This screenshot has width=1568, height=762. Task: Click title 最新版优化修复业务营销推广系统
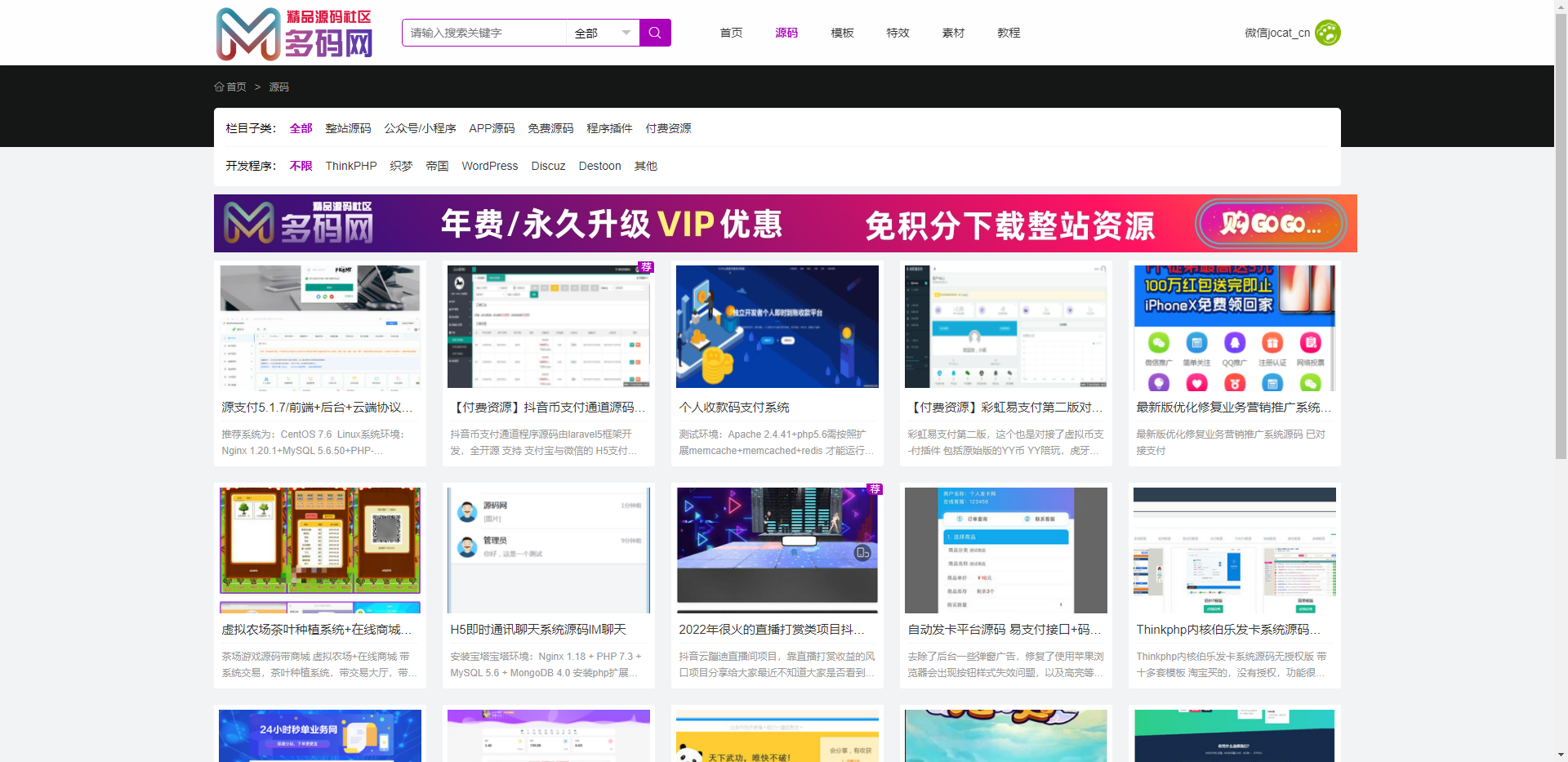click(x=1233, y=407)
